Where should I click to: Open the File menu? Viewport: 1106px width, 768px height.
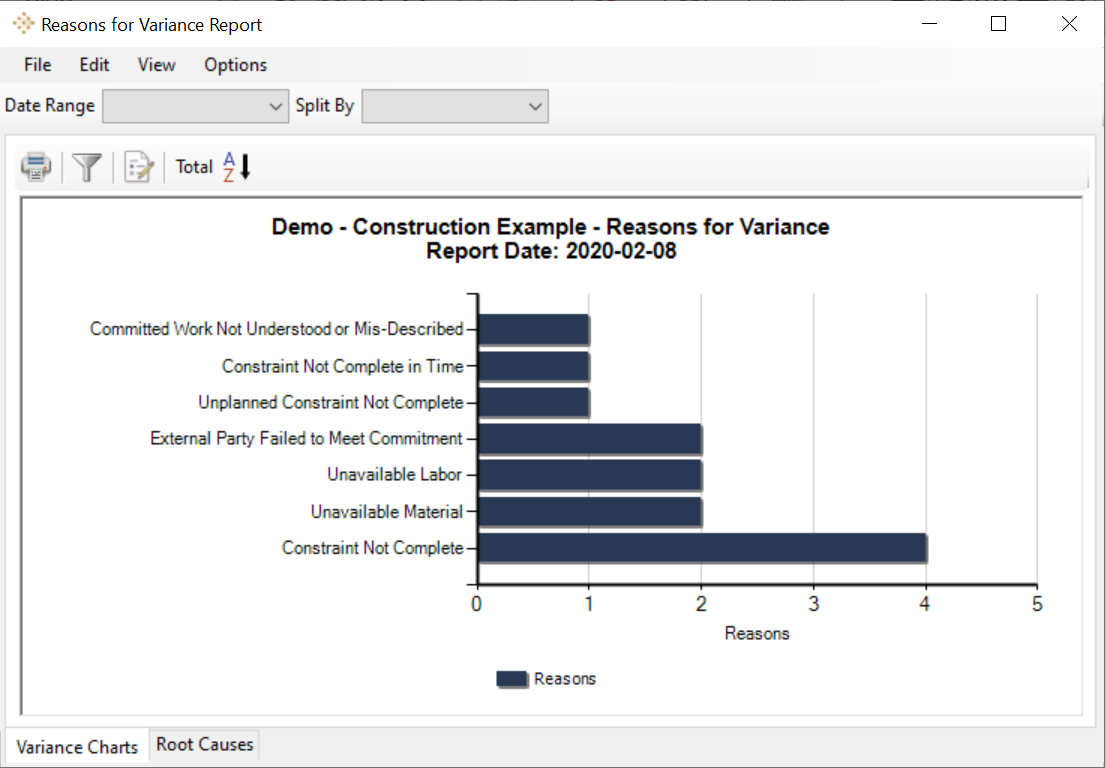pos(37,65)
